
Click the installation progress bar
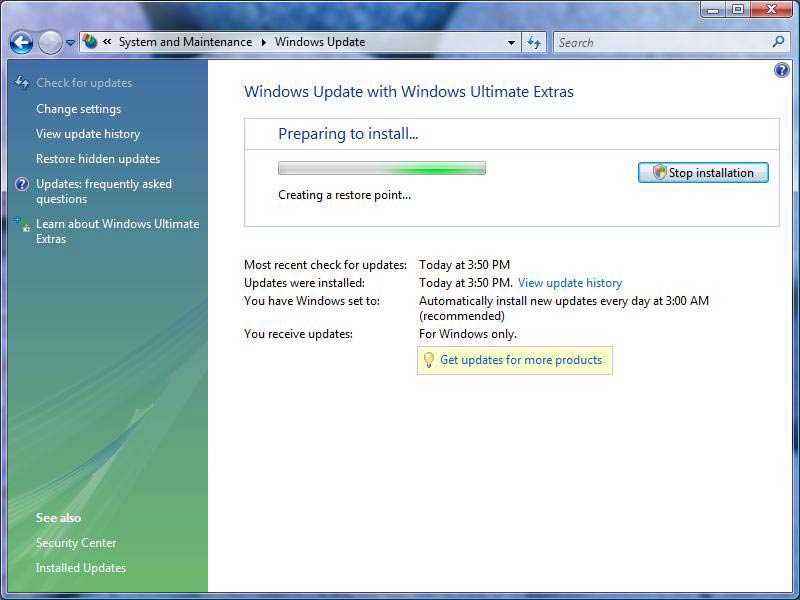coord(382,168)
